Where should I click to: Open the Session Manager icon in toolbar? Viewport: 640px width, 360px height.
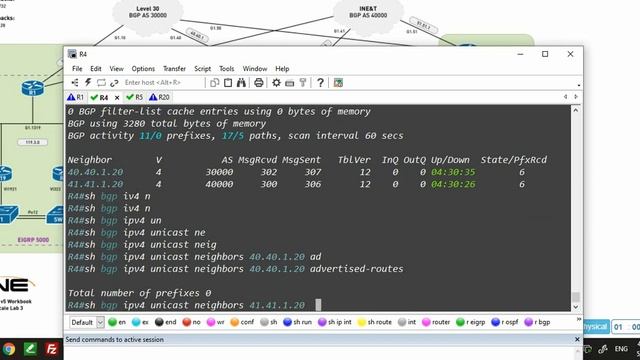[x=75, y=83]
